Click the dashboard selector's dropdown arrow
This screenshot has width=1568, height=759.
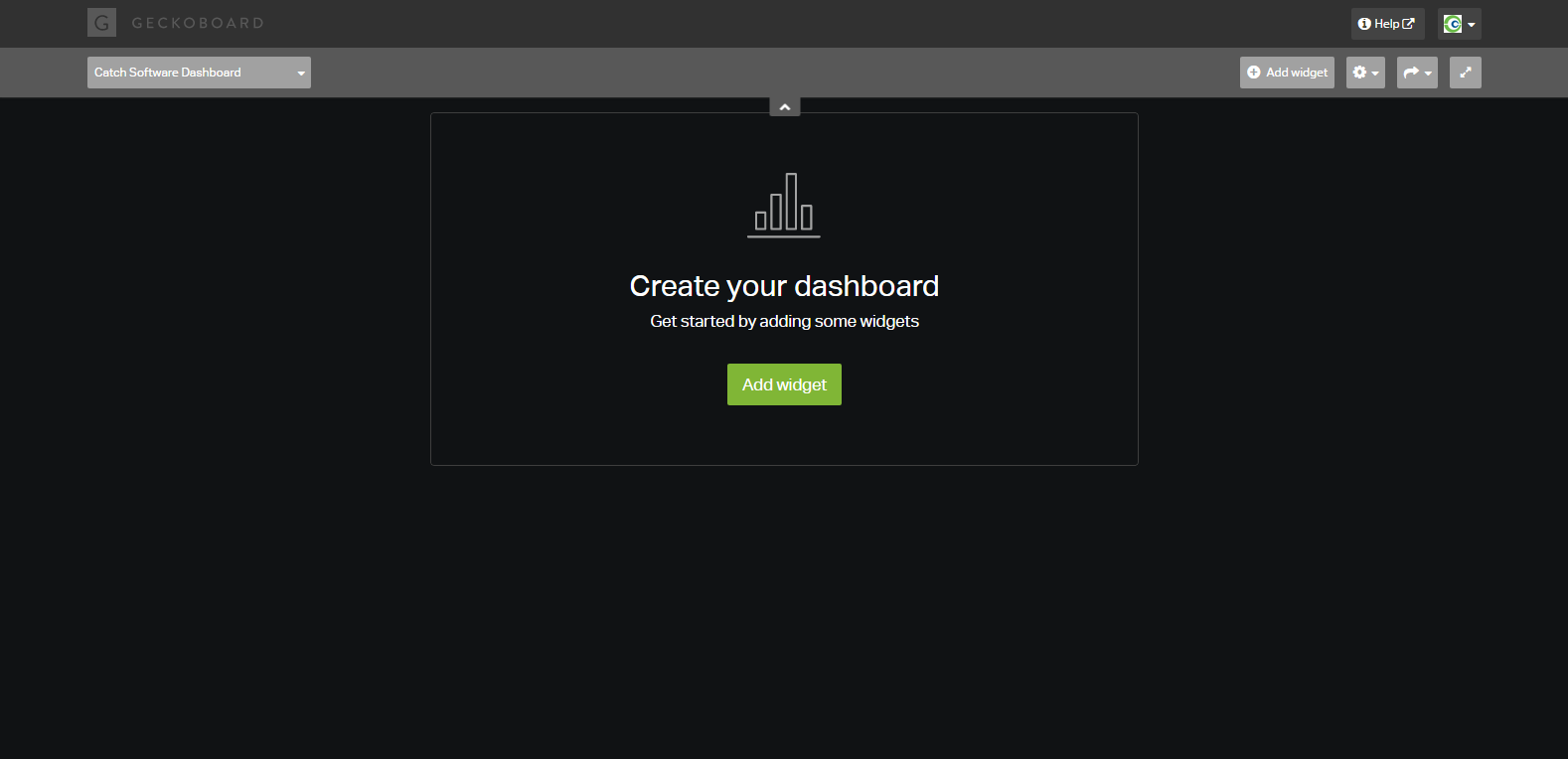[x=300, y=74]
